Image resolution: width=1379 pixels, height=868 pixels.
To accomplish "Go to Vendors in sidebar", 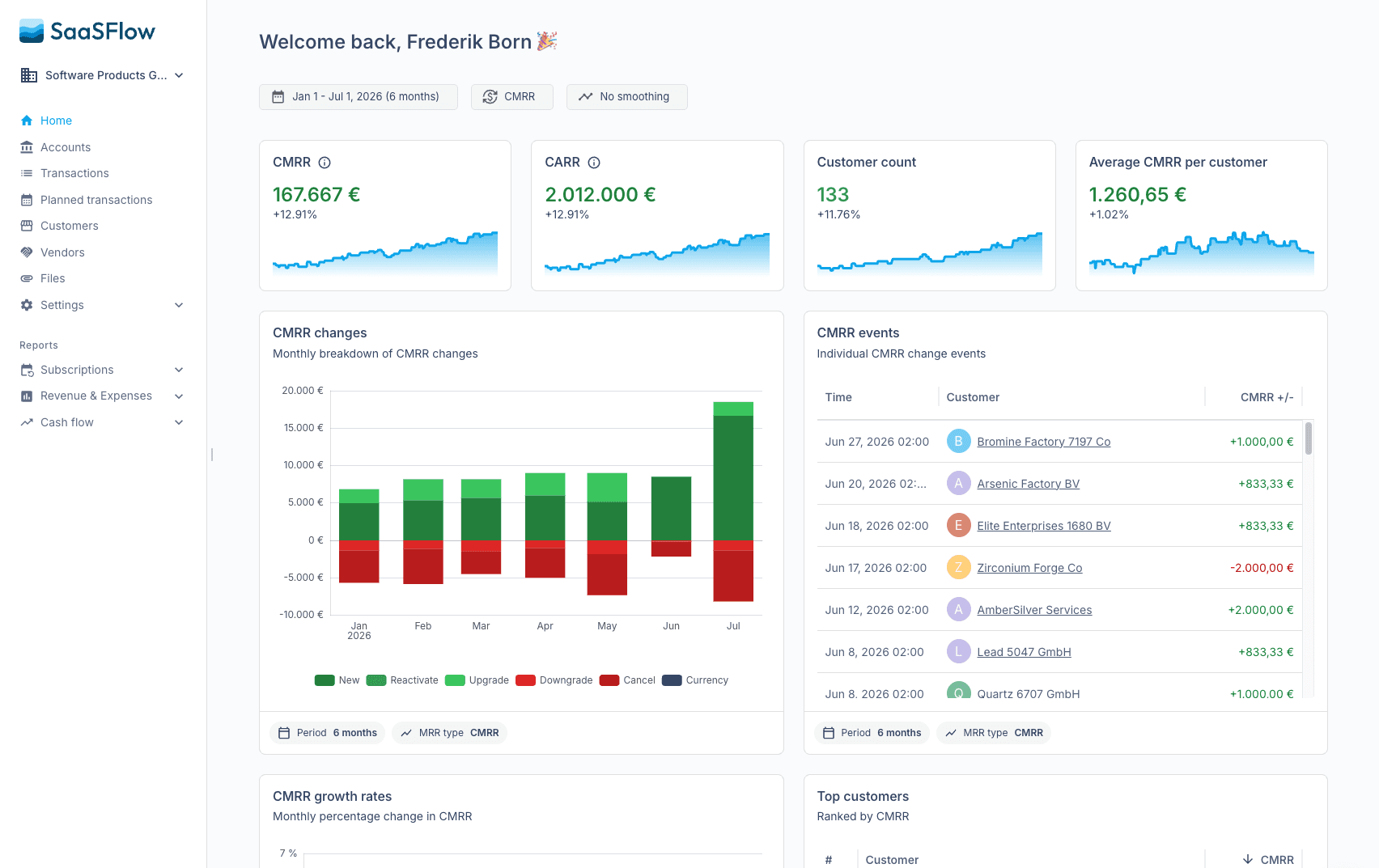I will pyautogui.click(x=62, y=252).
